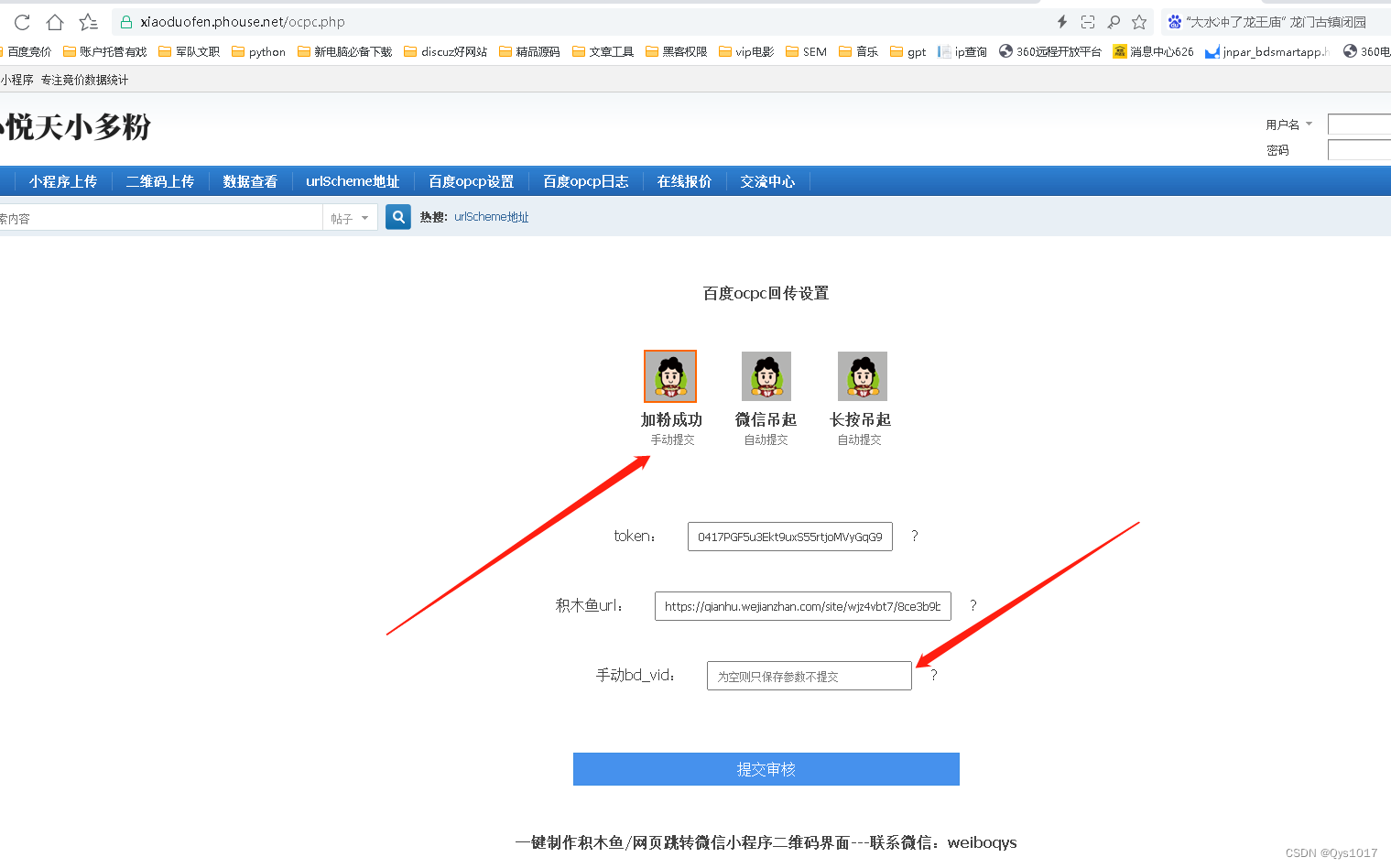This screenshot has width=1391, height=868.
Task: Click the blue search magnifier button
Action: [398, 217]
